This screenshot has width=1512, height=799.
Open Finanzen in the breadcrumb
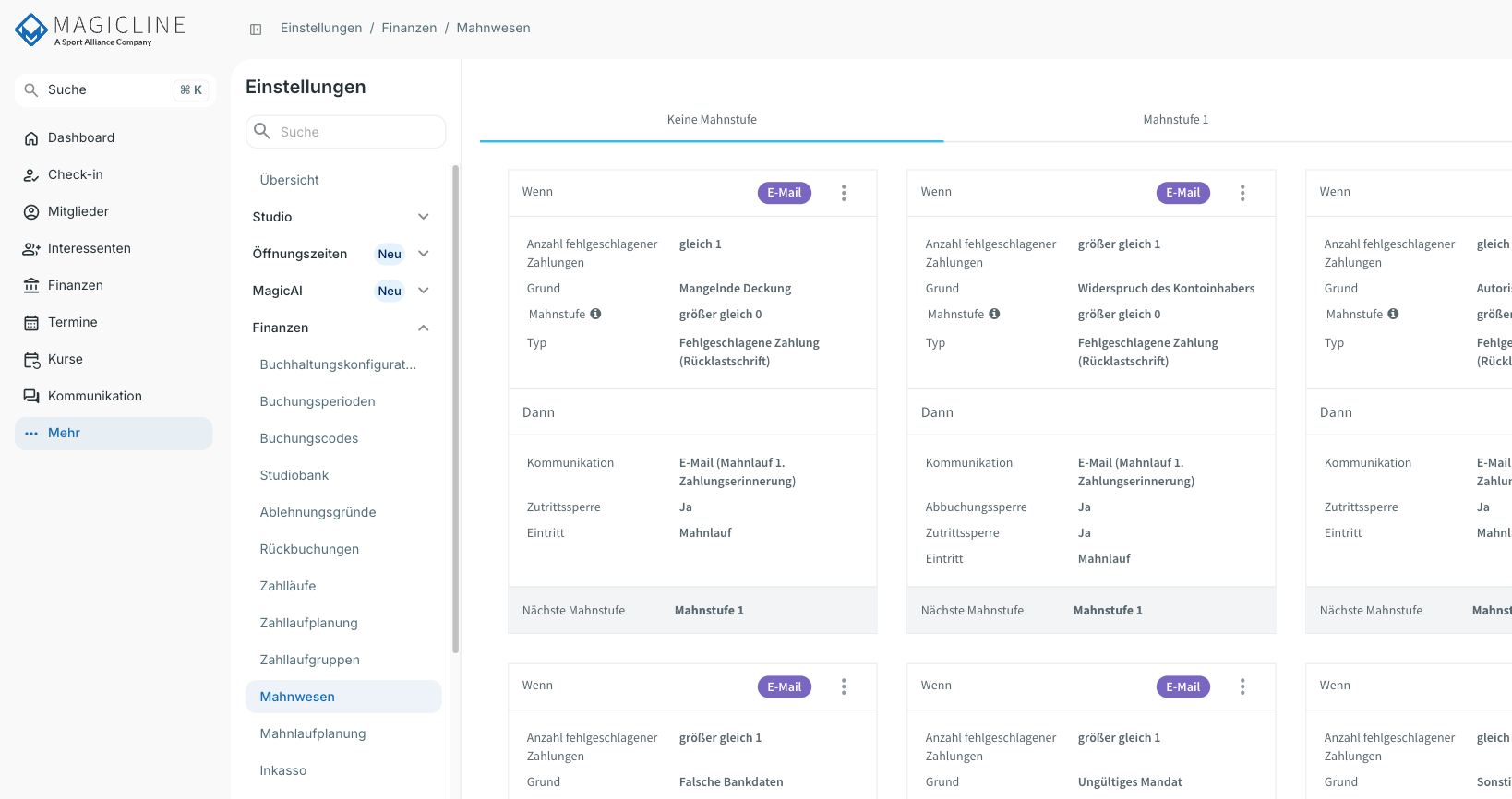pyautogui.click(x=409, y=29)
